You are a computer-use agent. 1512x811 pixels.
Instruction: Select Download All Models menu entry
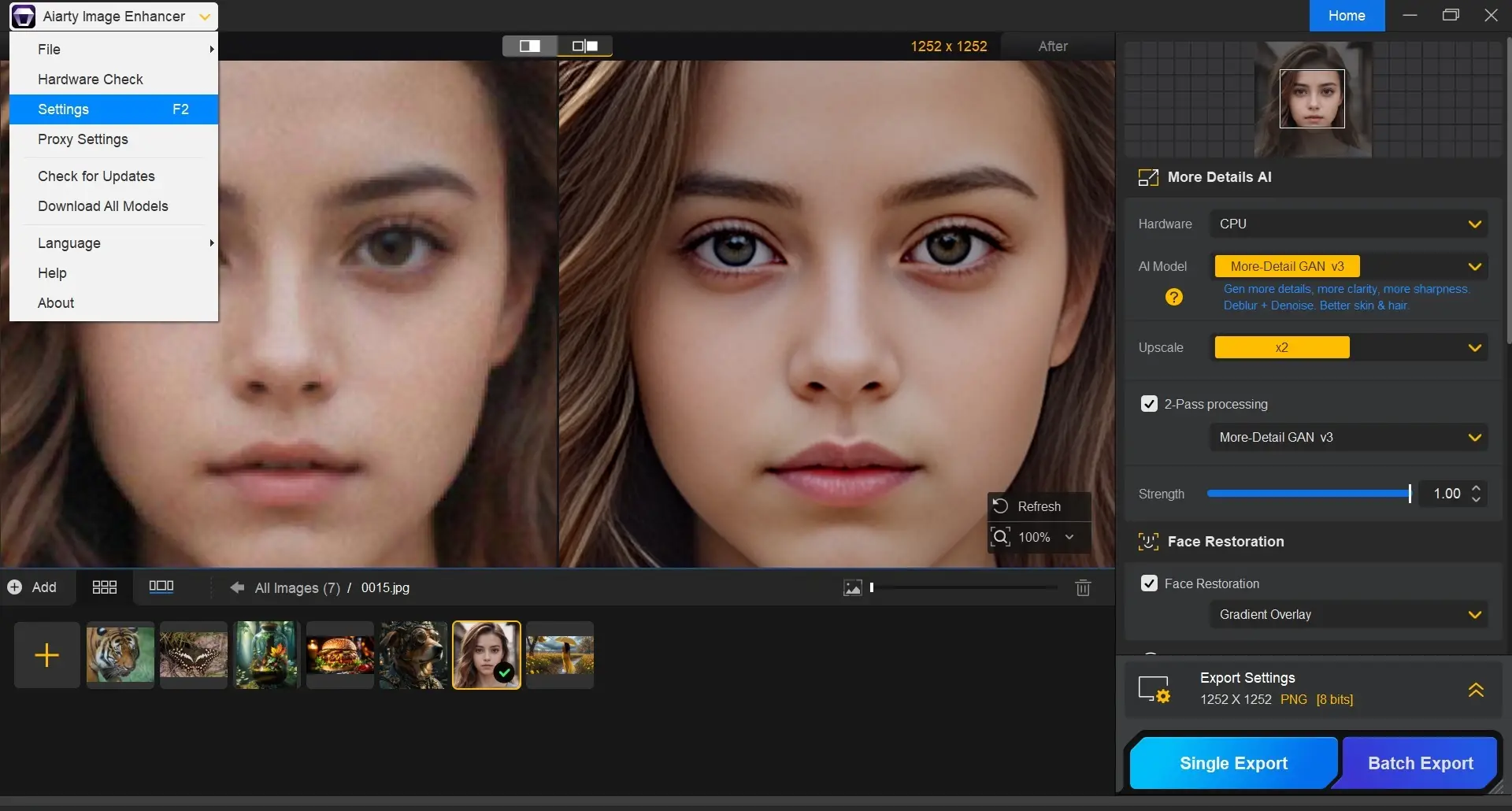pyautogui.click(x=103, y=206)
